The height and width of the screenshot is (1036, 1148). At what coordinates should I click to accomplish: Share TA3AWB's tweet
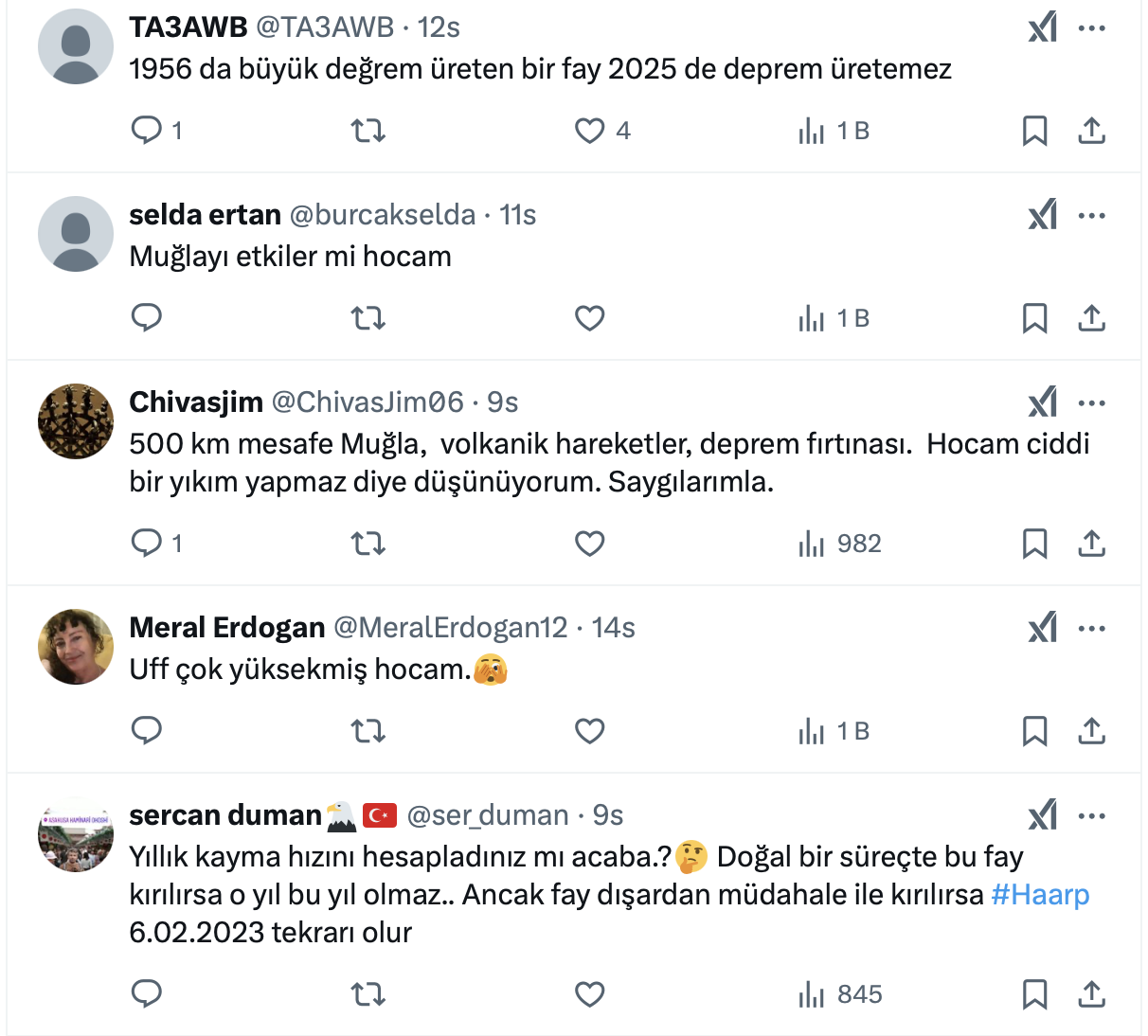[1091, 130]
